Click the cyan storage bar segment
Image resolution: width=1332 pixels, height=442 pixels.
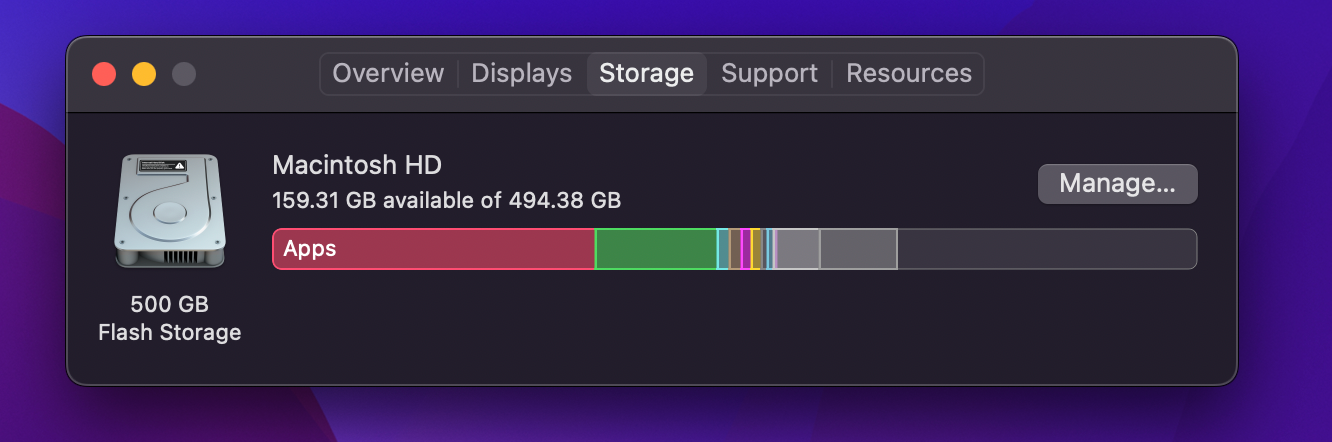coord(722,249)
